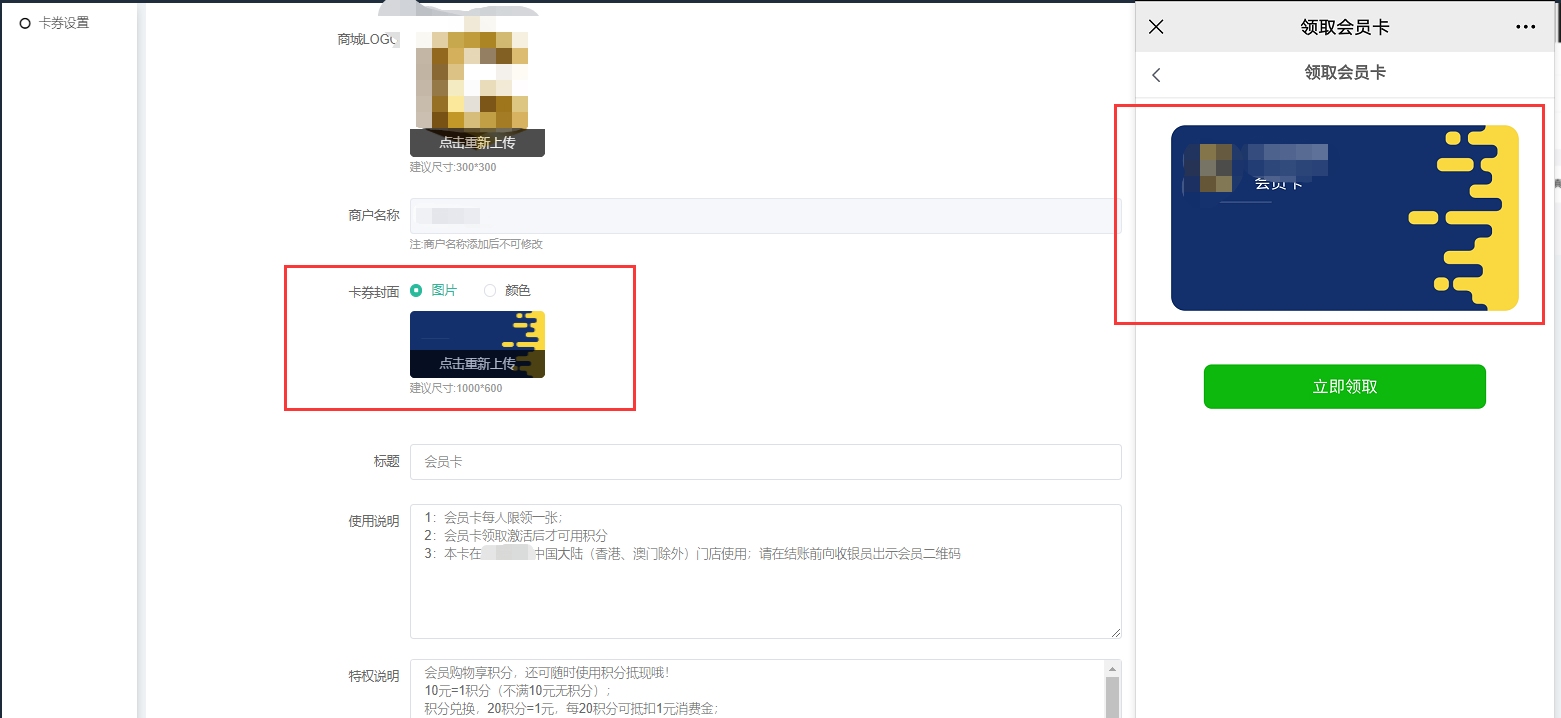This screenshot has height=718, width=1561.
Task: Open the 卡券设置 sidebar menu item
Action: [63, 23]
